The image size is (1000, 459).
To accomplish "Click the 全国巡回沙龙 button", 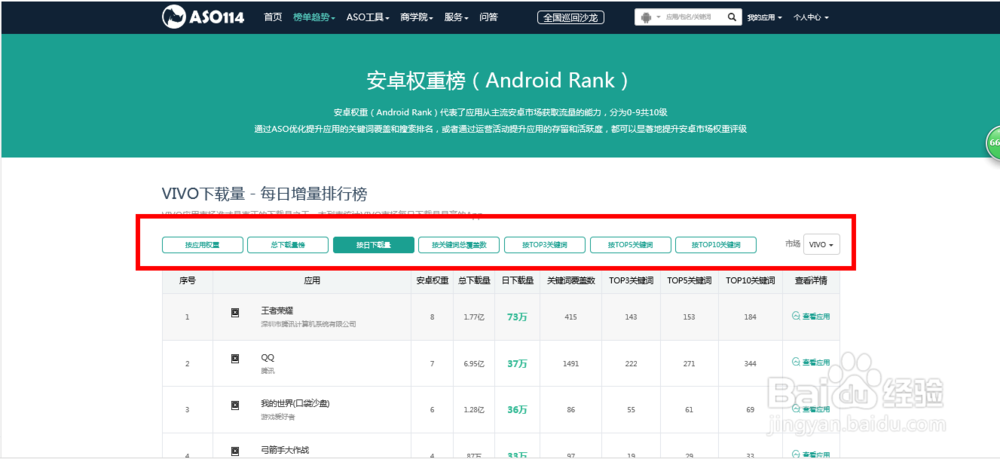I will (x=570, y=17).
